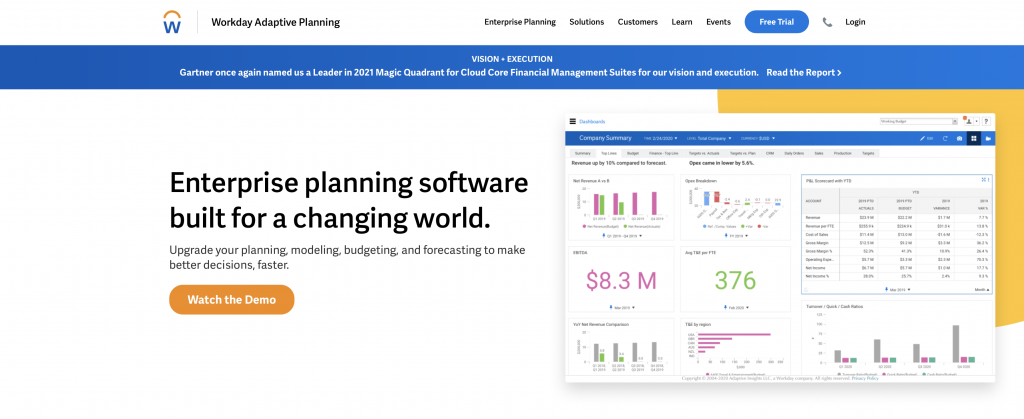Open the Feb 2020 period dropdown
This screenshot has width=1024, height=419.
[x=739, y=308]
